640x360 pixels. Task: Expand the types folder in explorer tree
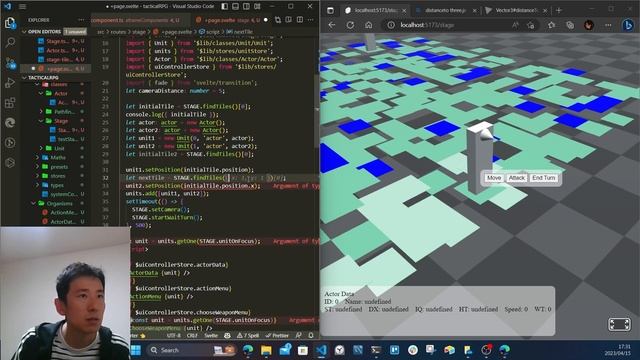57,185
